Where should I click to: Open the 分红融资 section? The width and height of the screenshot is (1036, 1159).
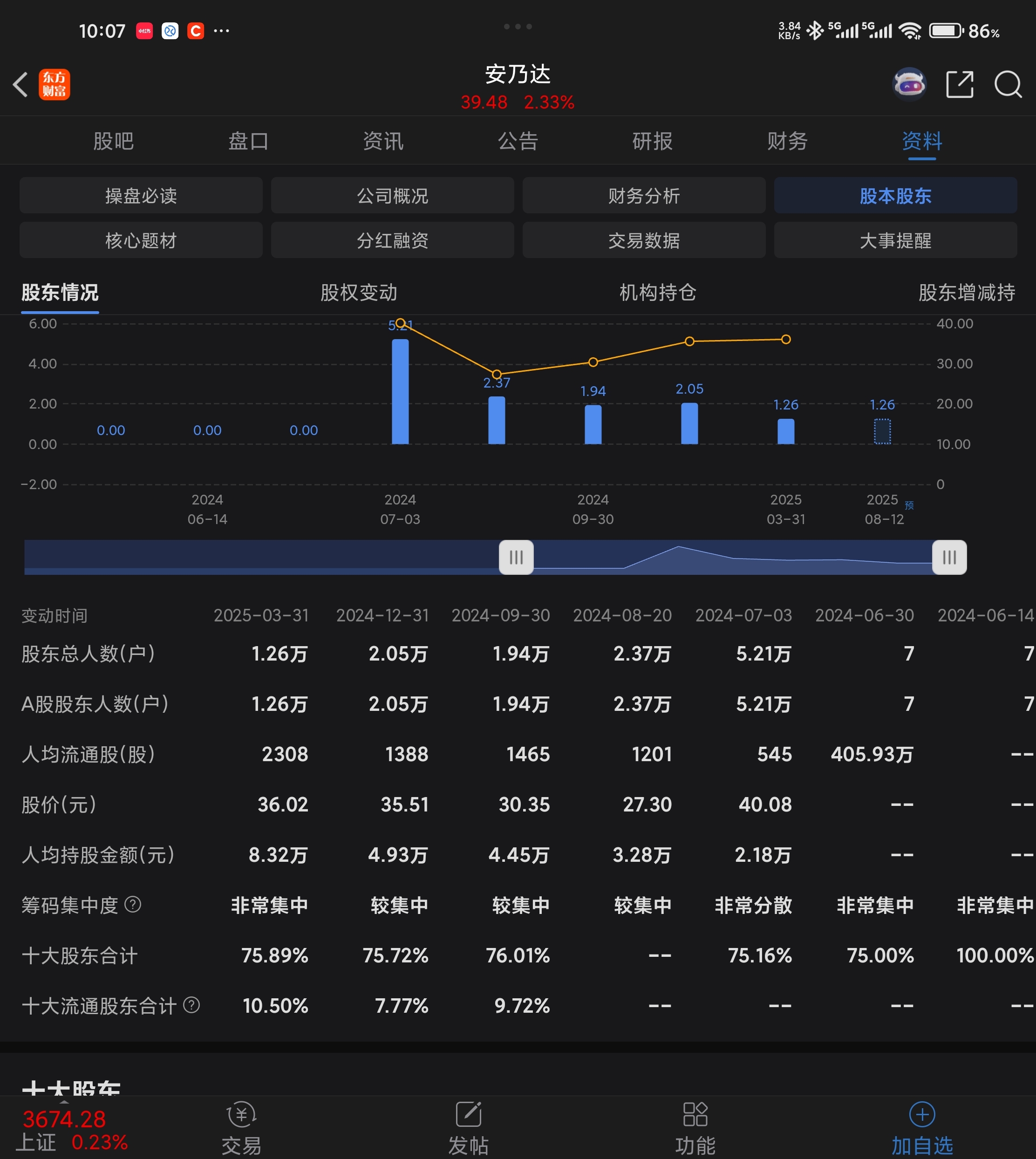click(x=392, y=240)
